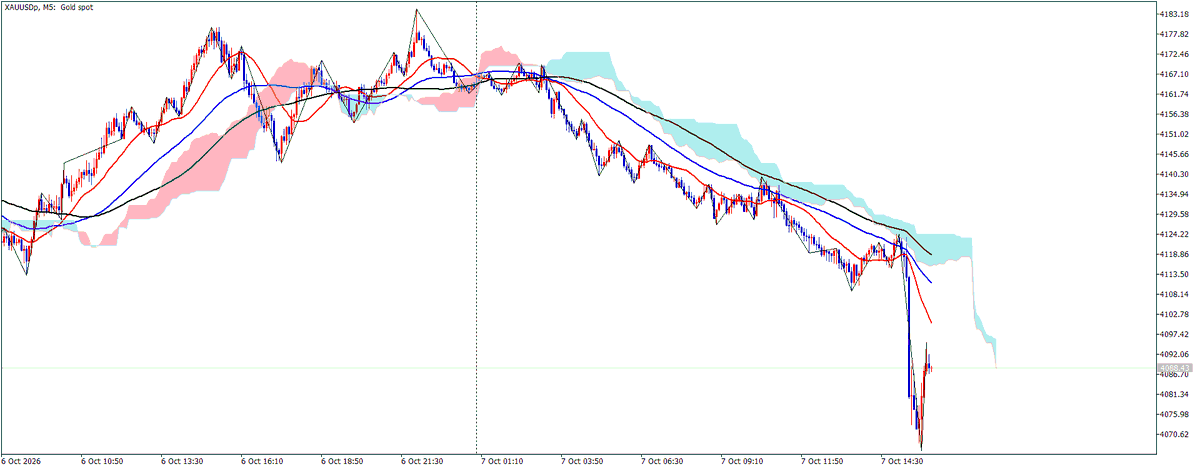The image size is (1200, 469).
Task: Click the dotted day separator line on 7 Oct
Action: (476, 228)
